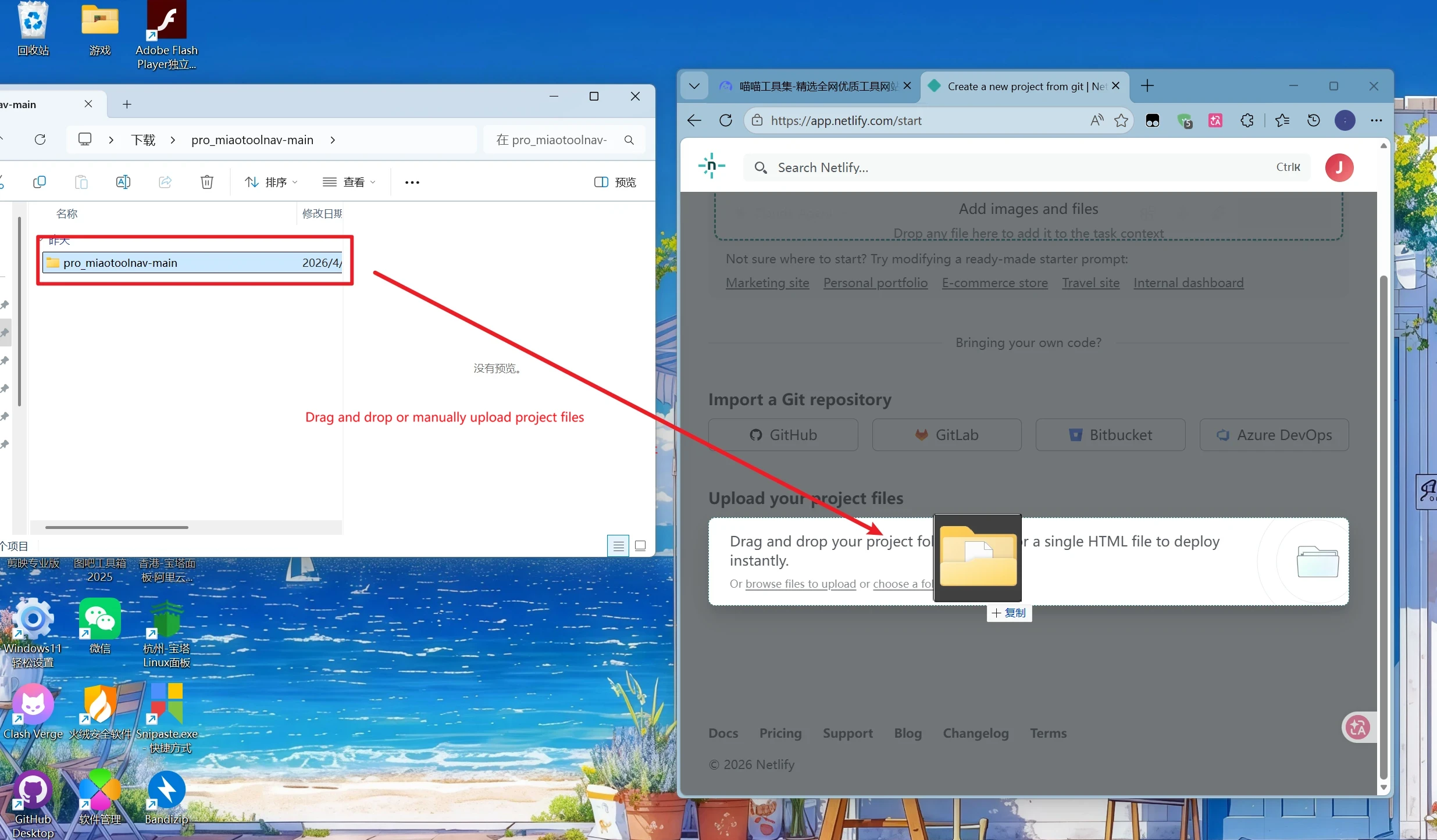Open Edge browsing history icon
The height and width of the screenshot is (840, 1437).
(x=1314, y=120)
